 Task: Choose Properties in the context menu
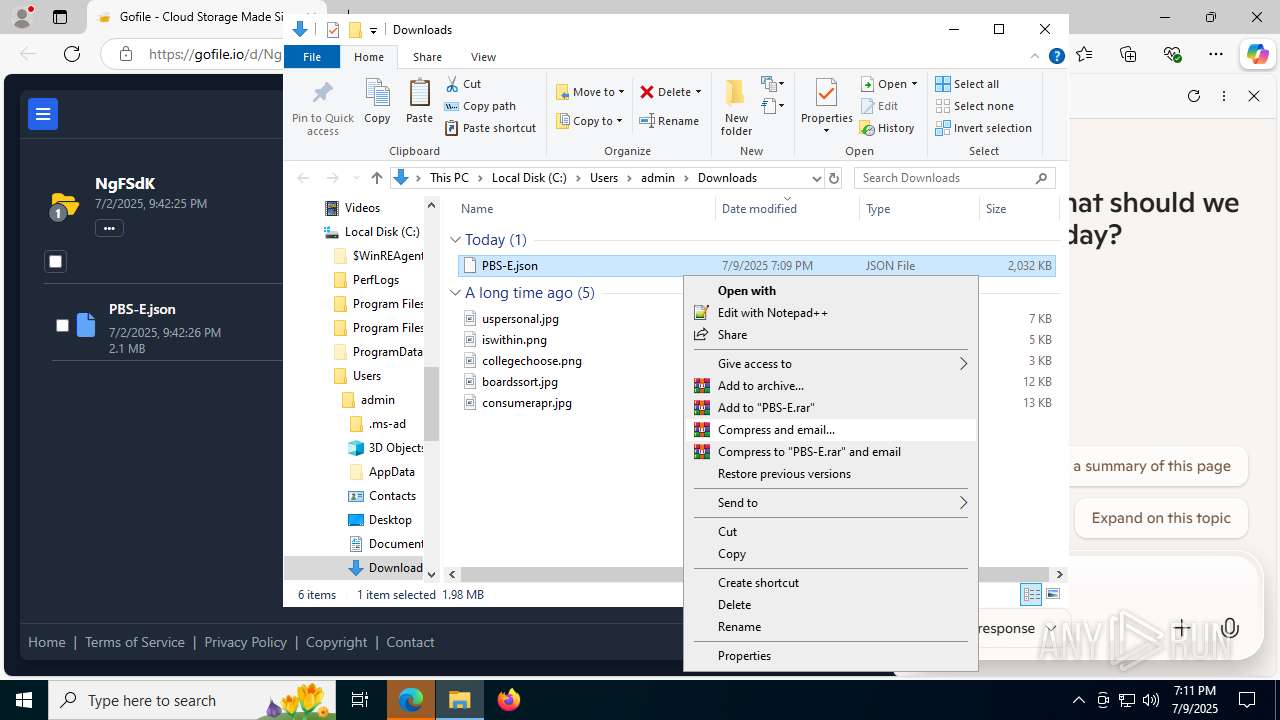pos(831,656)
